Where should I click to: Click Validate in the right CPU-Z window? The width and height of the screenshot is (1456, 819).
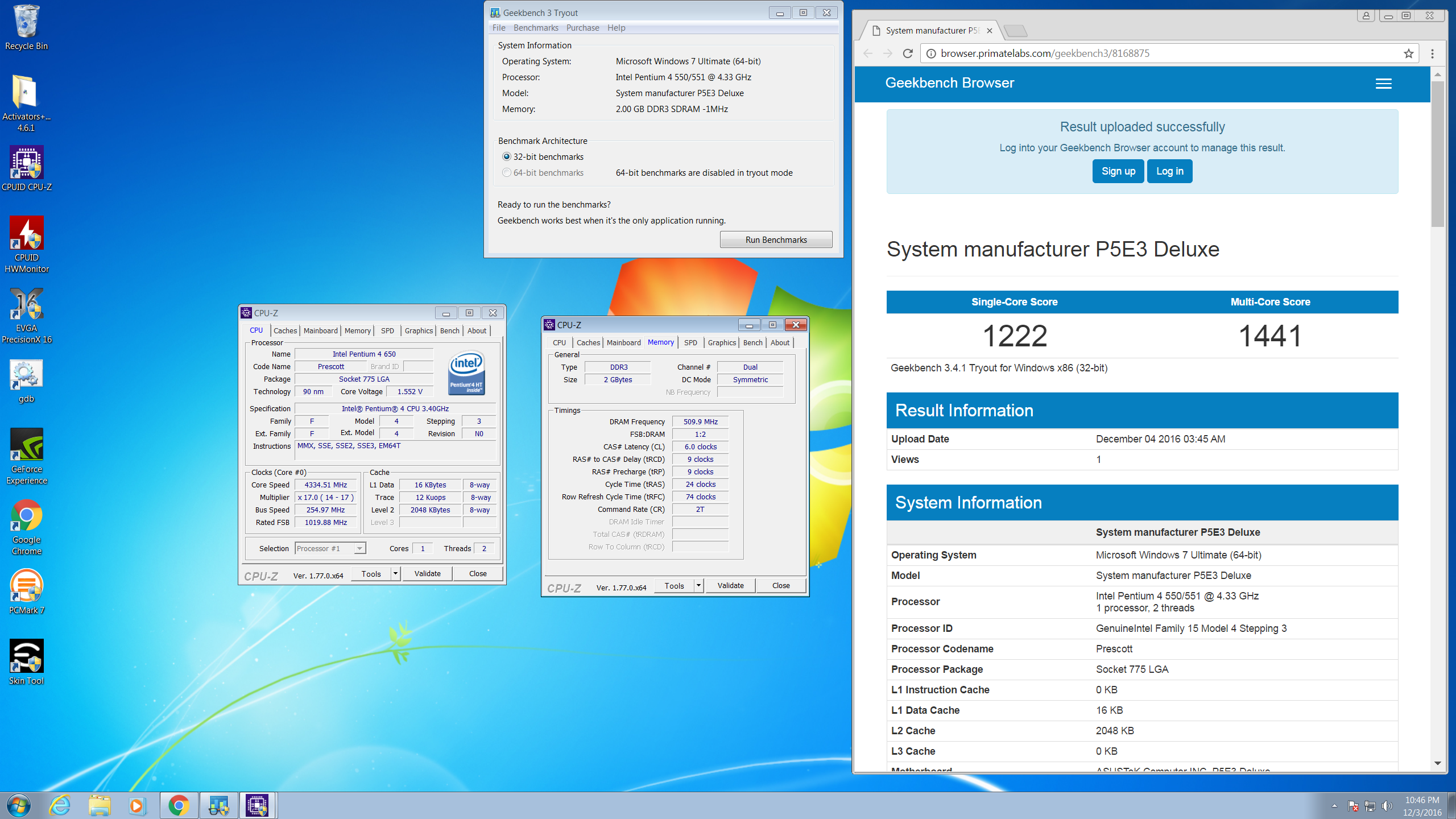[730, 585]
